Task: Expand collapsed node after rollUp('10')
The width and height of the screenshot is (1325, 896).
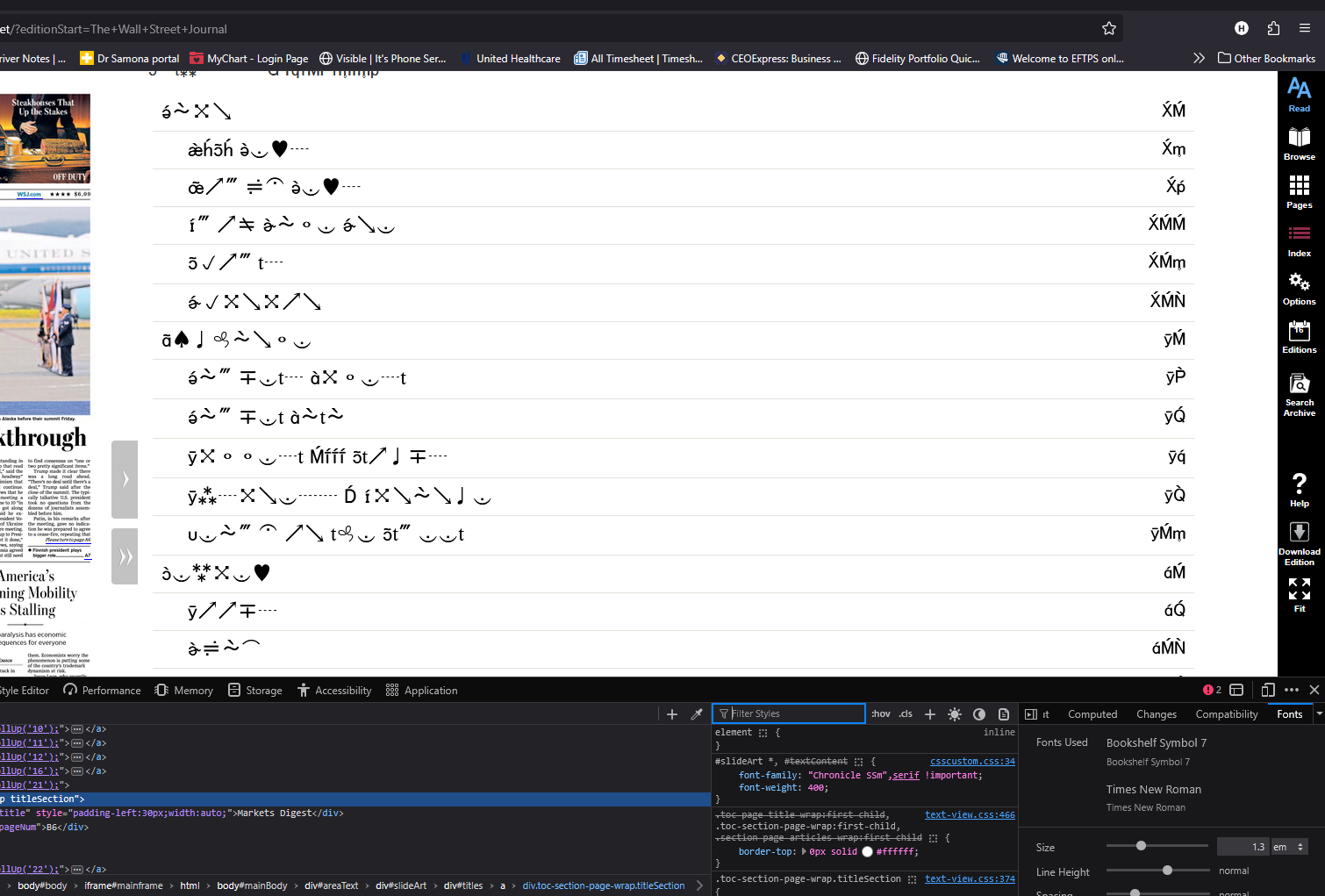Action: click(77, 729)
